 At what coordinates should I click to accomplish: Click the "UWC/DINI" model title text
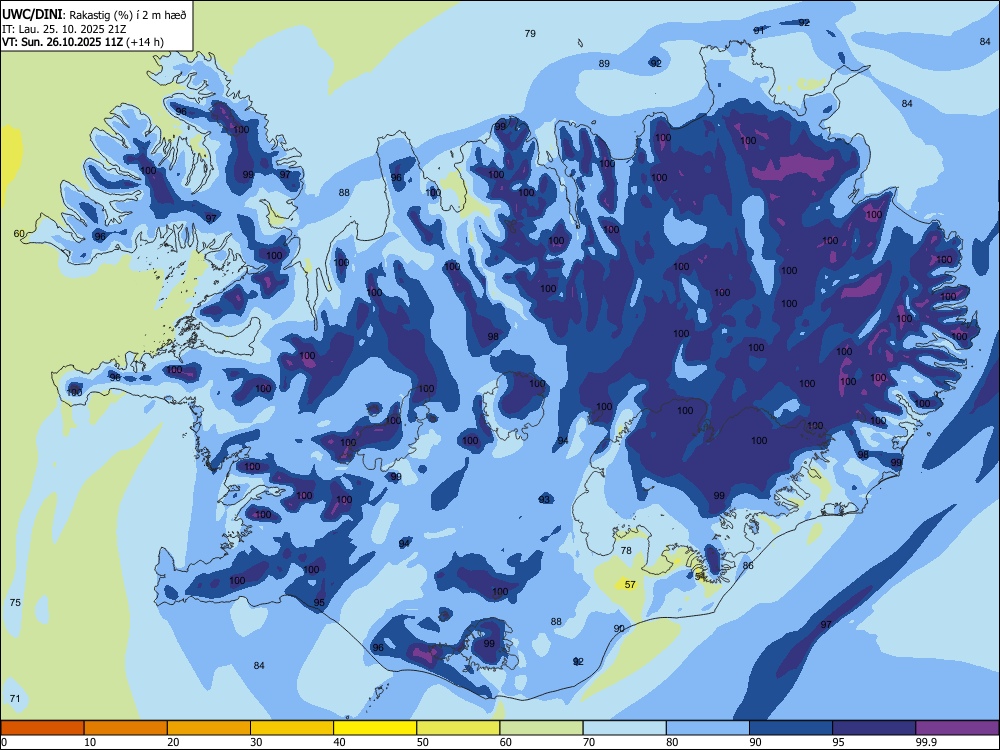32,15
